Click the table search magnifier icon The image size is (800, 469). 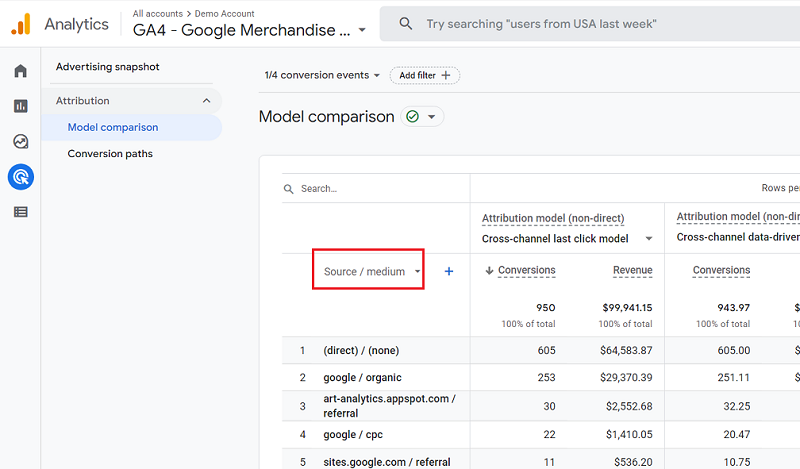click(288, 189)
